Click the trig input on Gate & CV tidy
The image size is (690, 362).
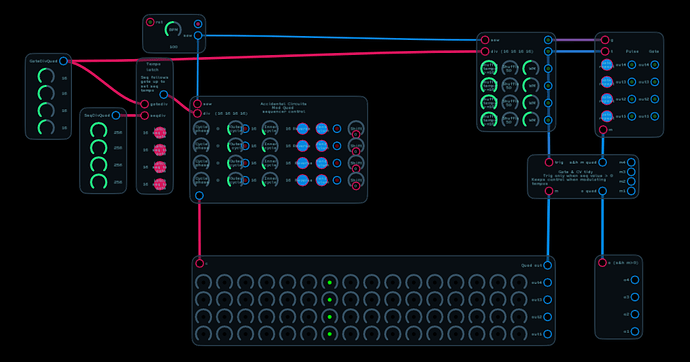point(549,162)
